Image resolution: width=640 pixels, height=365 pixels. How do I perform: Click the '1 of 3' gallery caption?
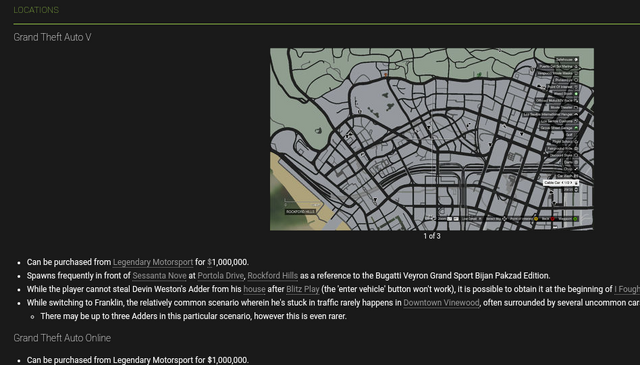click(432, 236)
